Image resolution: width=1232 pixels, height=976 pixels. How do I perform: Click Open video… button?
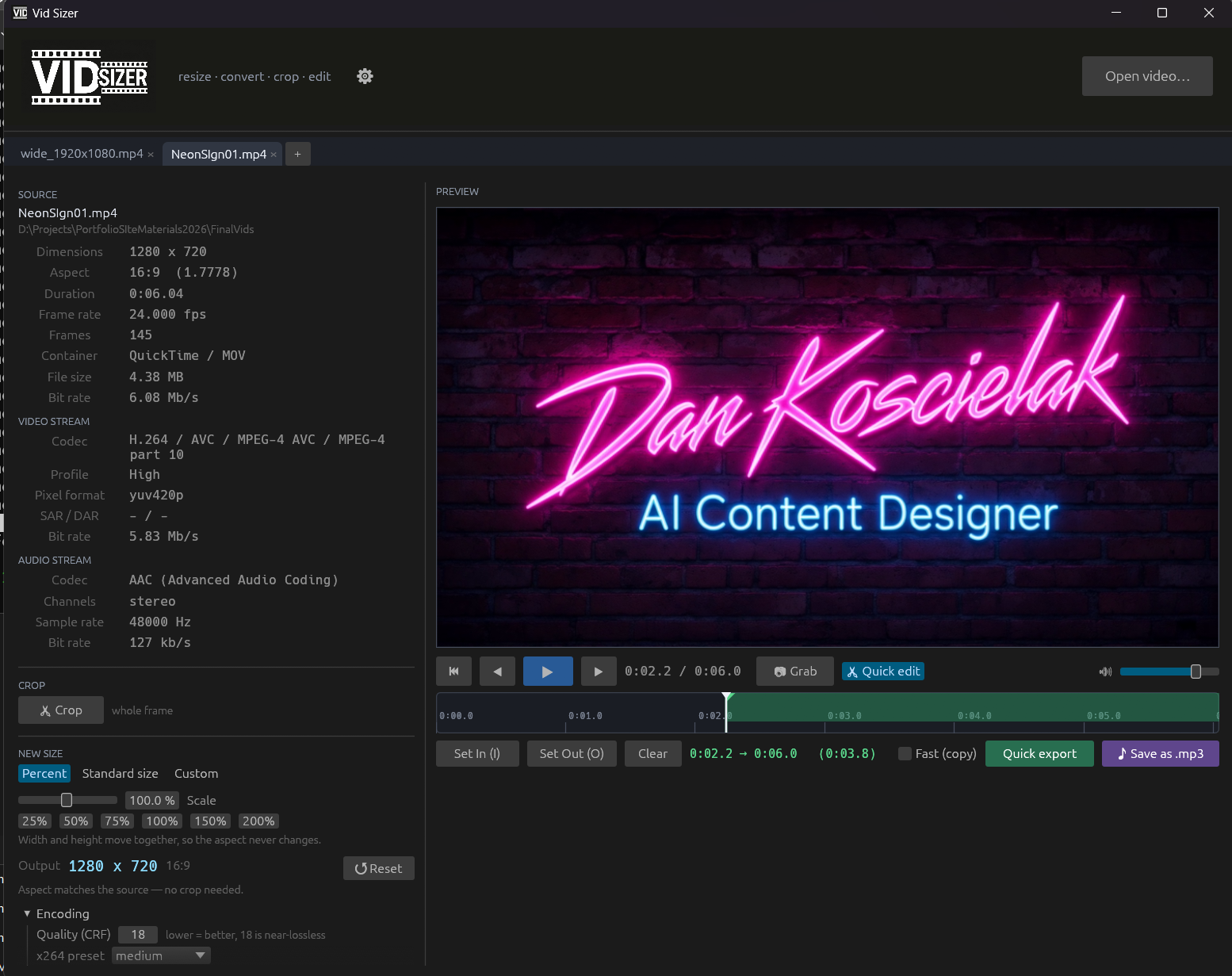1147,76
